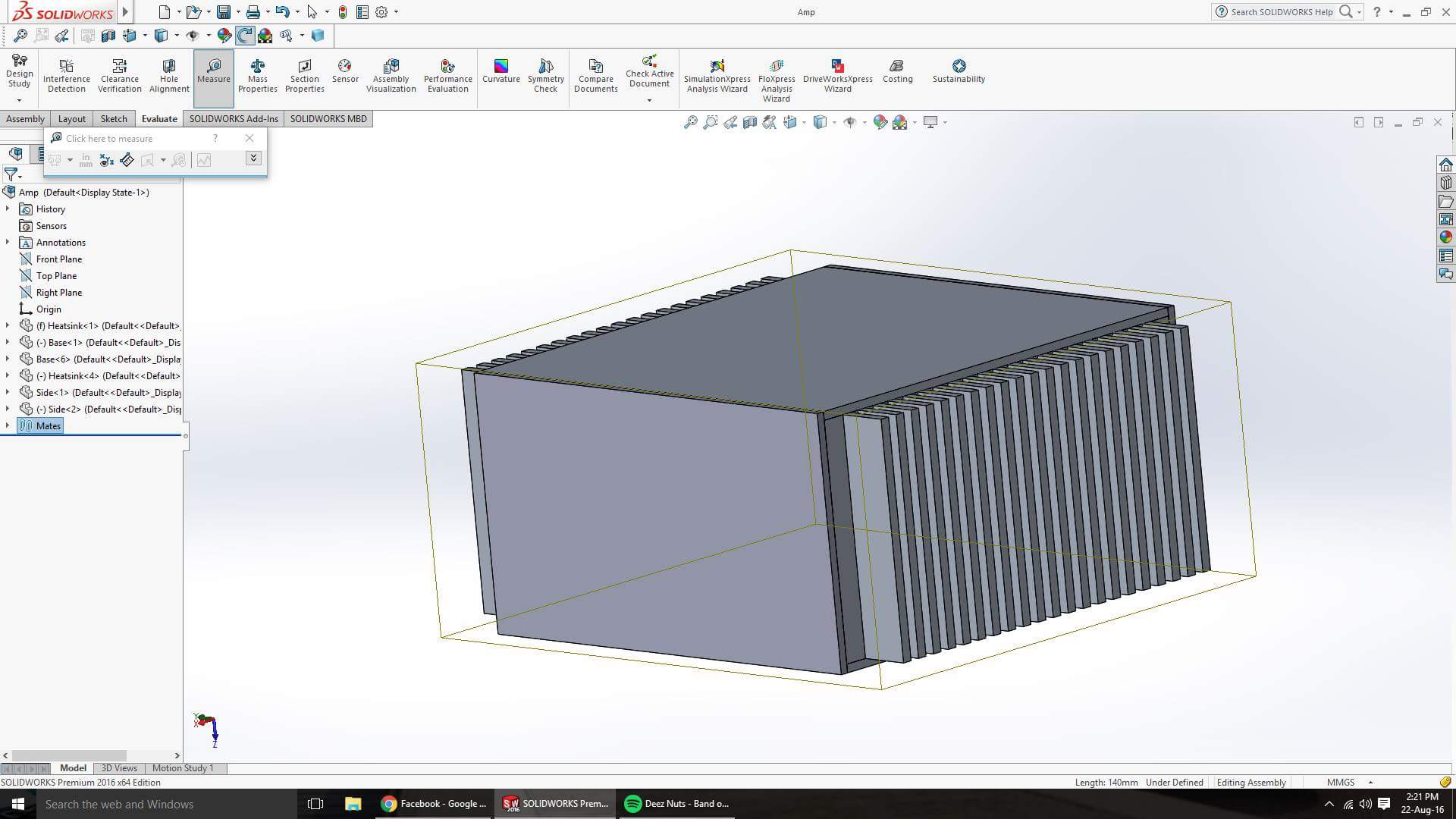
Task: Open the Options gear dropdown arrow
Action: point(396,12)
